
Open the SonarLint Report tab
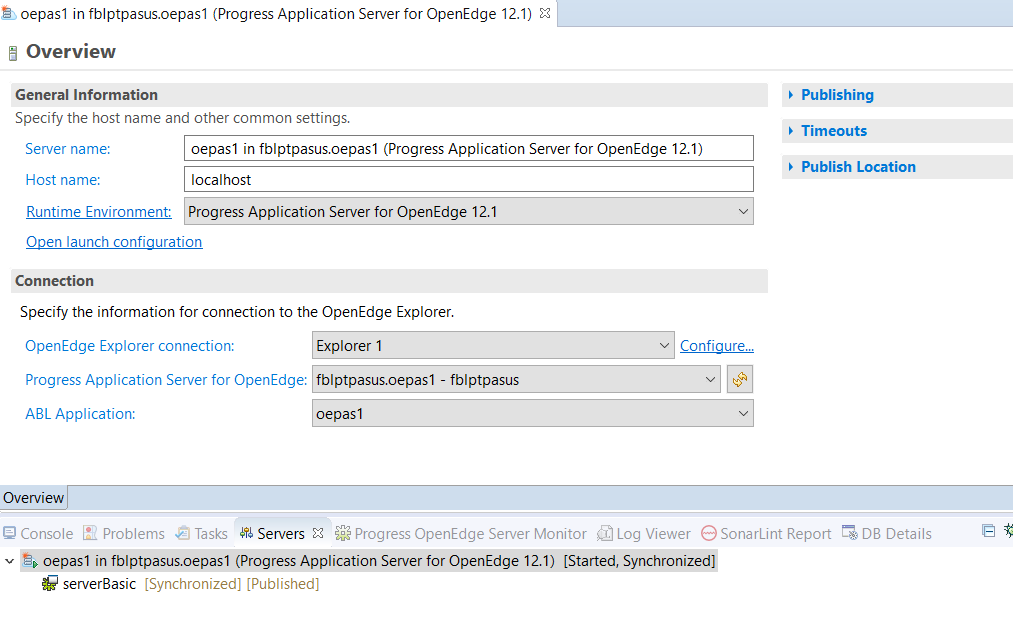766,533
